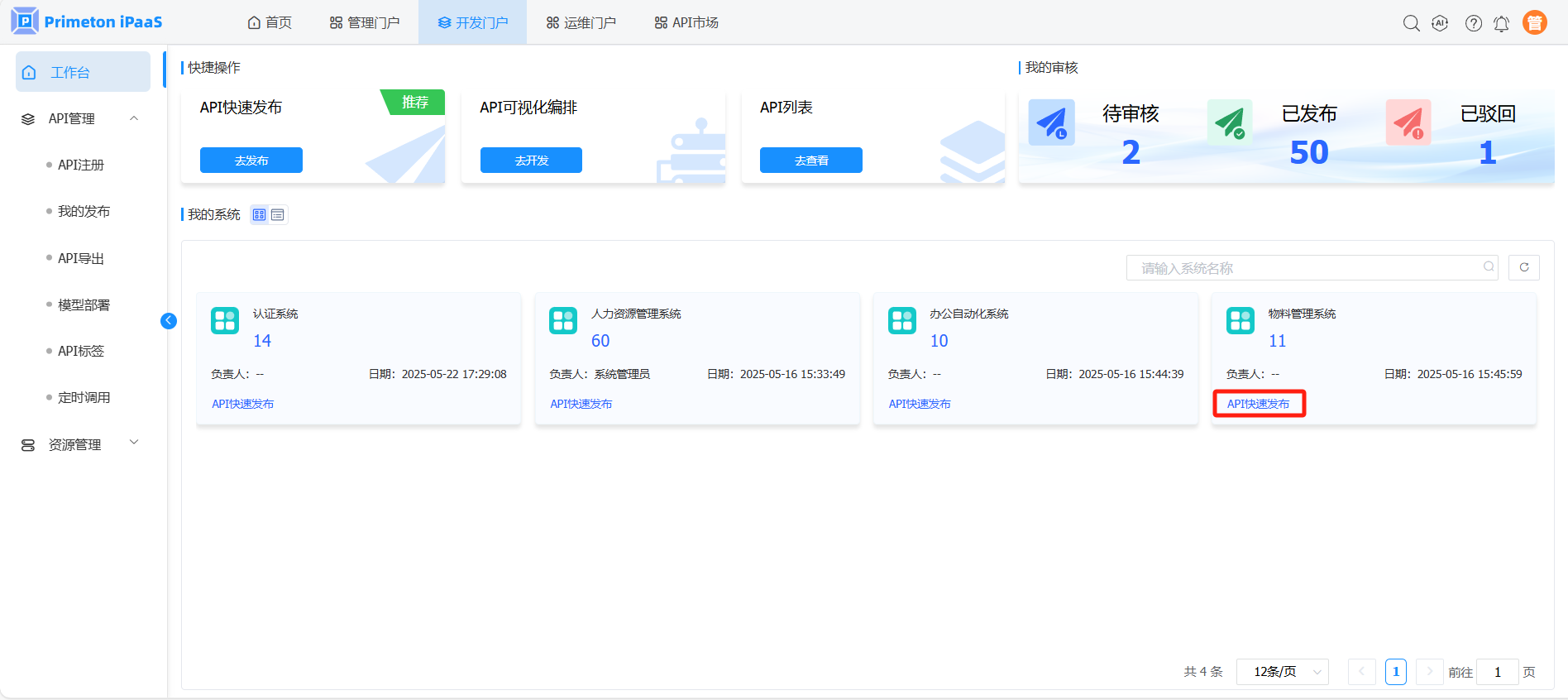Switch to the 运维门户 tab
Image resolution: width=1568 pixels, height=700 pixels.
tap(581, 22)
